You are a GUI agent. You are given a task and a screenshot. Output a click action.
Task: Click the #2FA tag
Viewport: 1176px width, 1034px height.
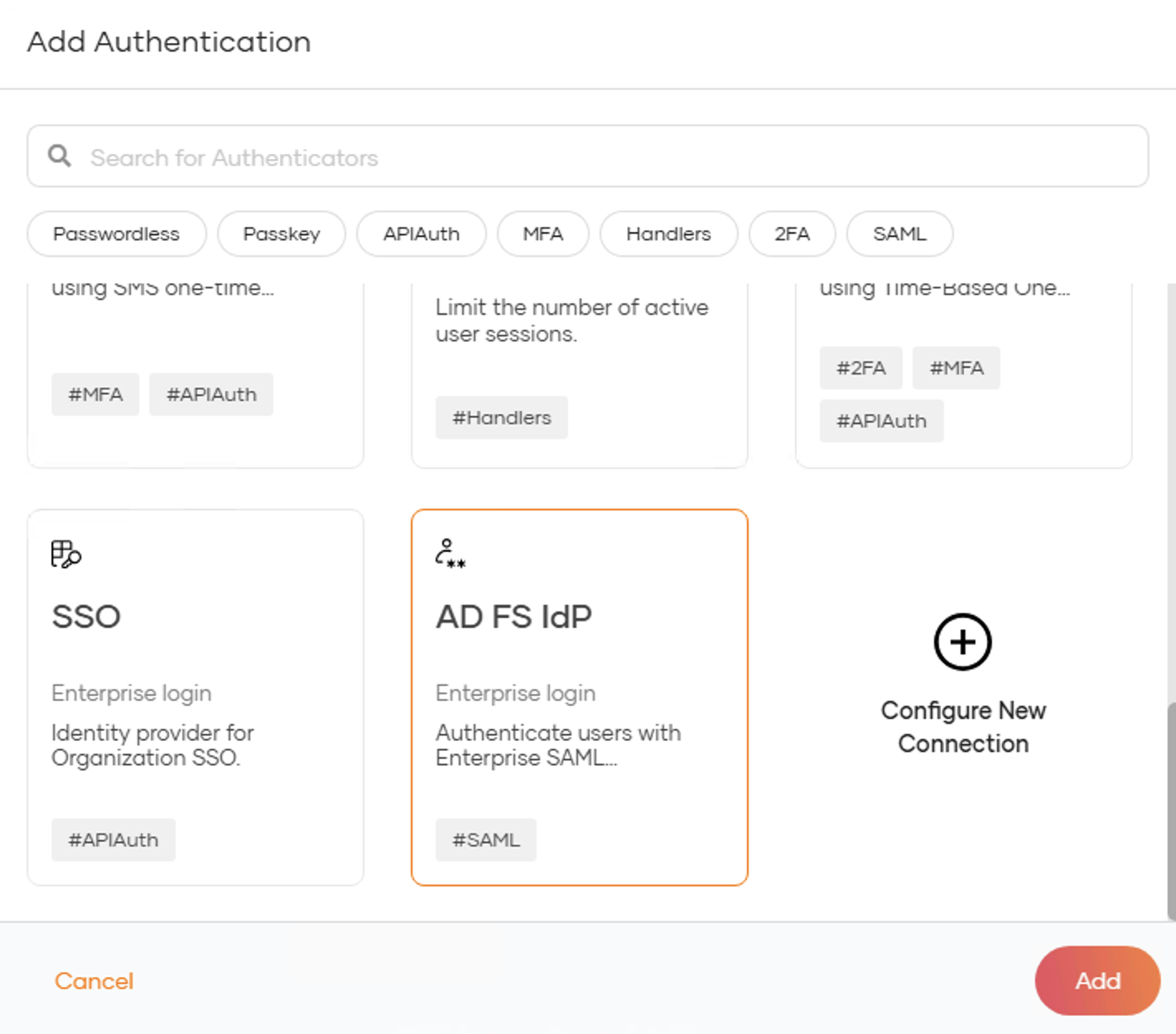(860, 368)
